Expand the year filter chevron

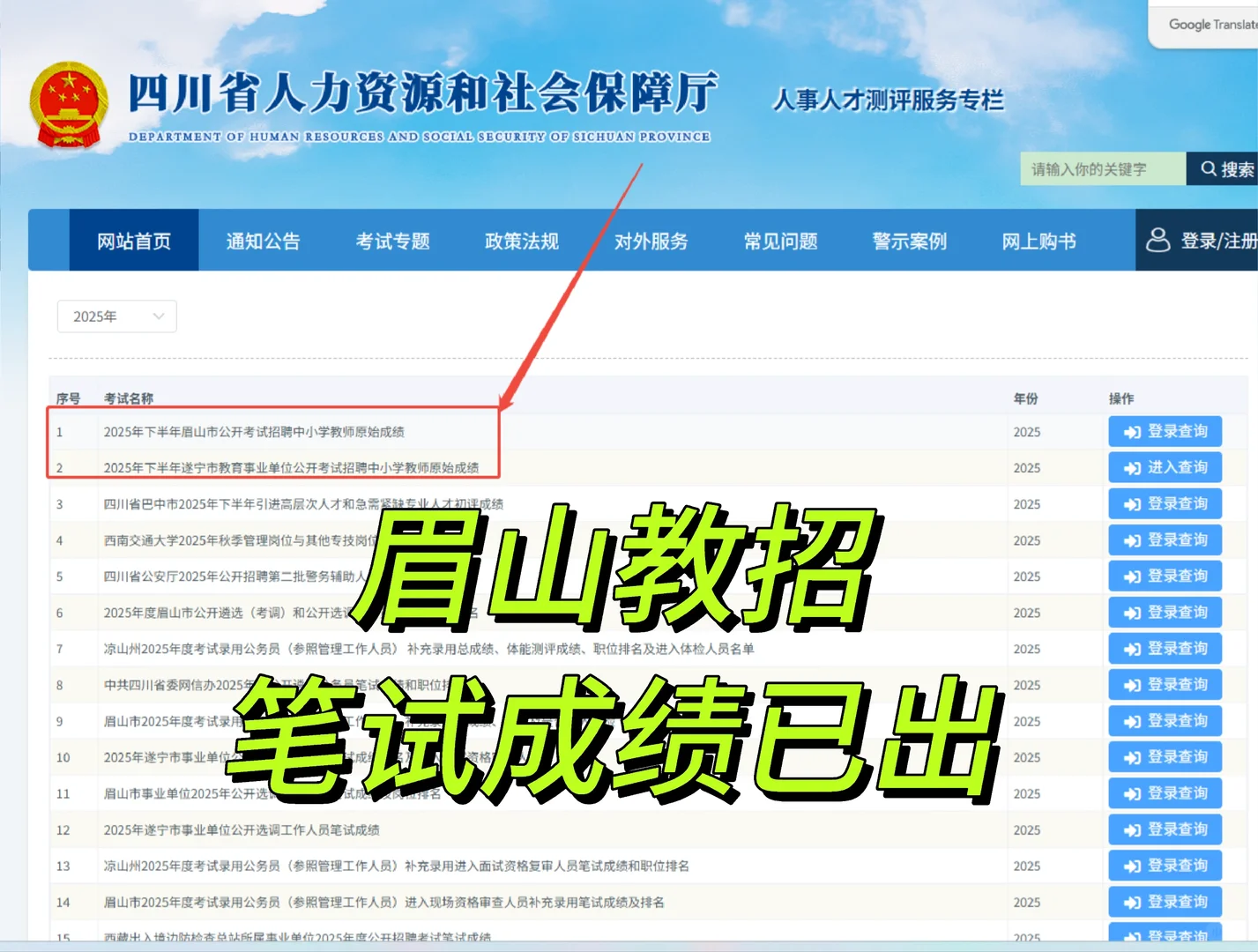[x=159, y=316]
